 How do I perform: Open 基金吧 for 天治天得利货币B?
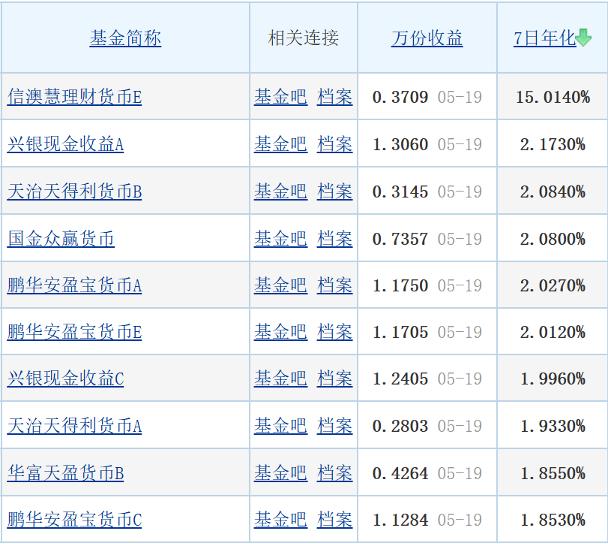tap(281, 191)
